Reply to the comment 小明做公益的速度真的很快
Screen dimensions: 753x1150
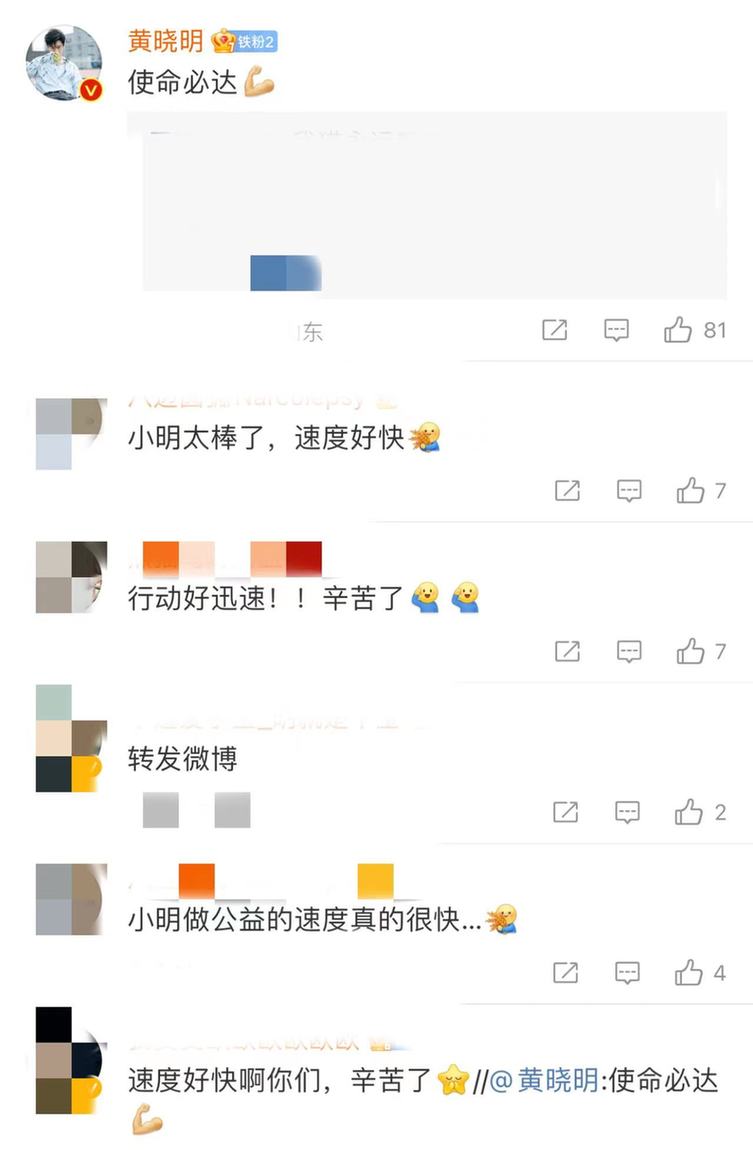pyautogui.click(x=627, y=972)
